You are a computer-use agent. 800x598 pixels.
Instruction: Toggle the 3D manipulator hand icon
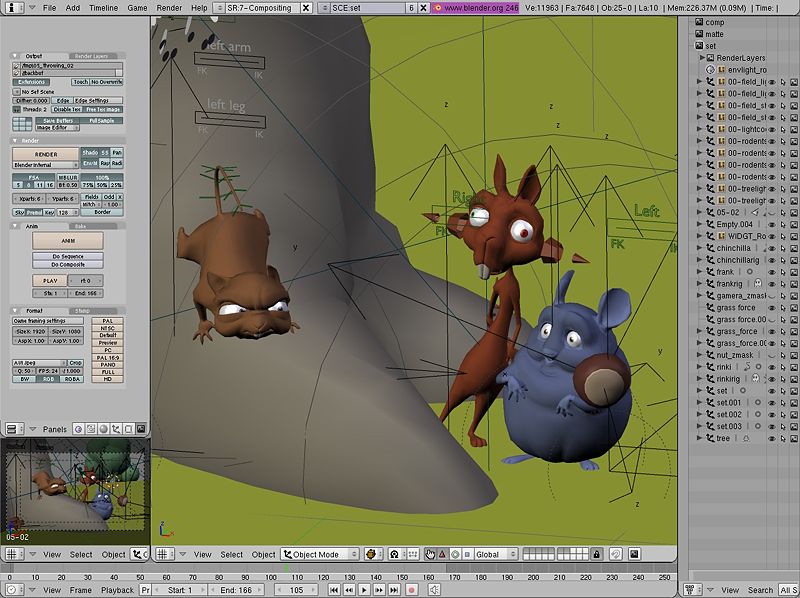click(x=430, y=554)
